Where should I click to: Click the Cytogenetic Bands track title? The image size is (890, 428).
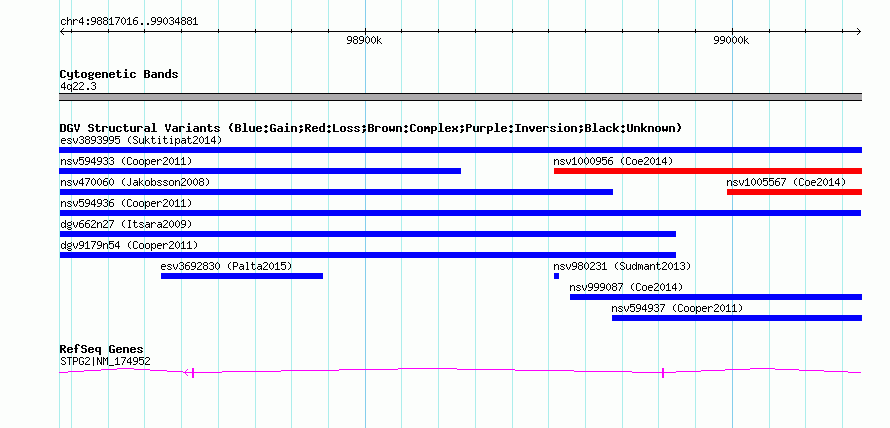coord(119,74)
